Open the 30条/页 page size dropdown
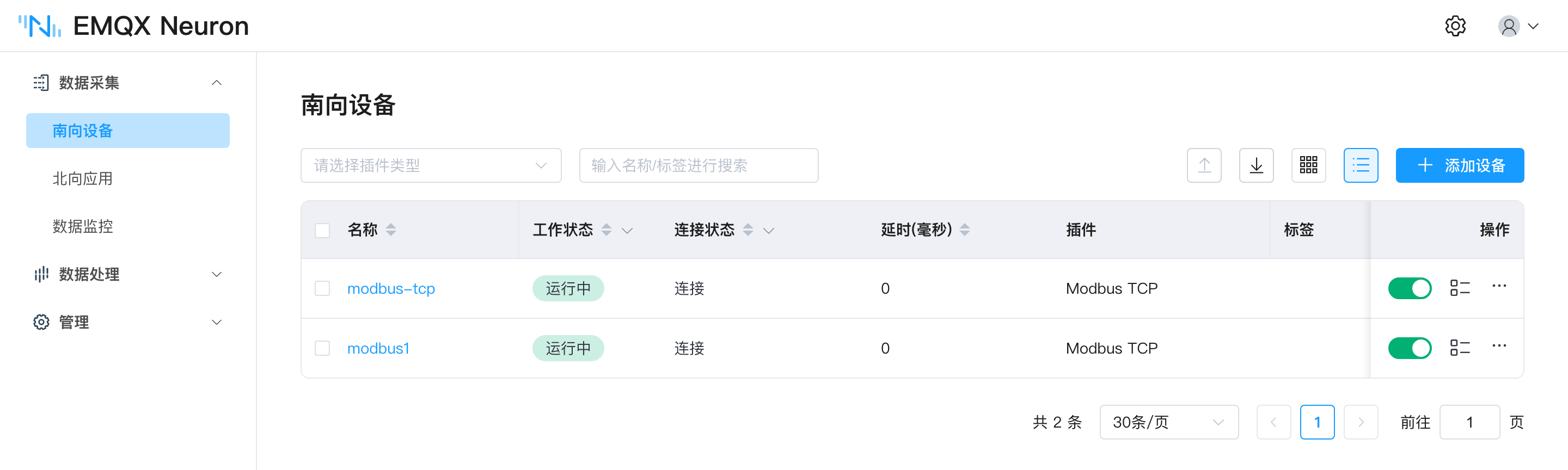Image resolution: width=1568 pixels, height=470 pixels. [1169, 422]
